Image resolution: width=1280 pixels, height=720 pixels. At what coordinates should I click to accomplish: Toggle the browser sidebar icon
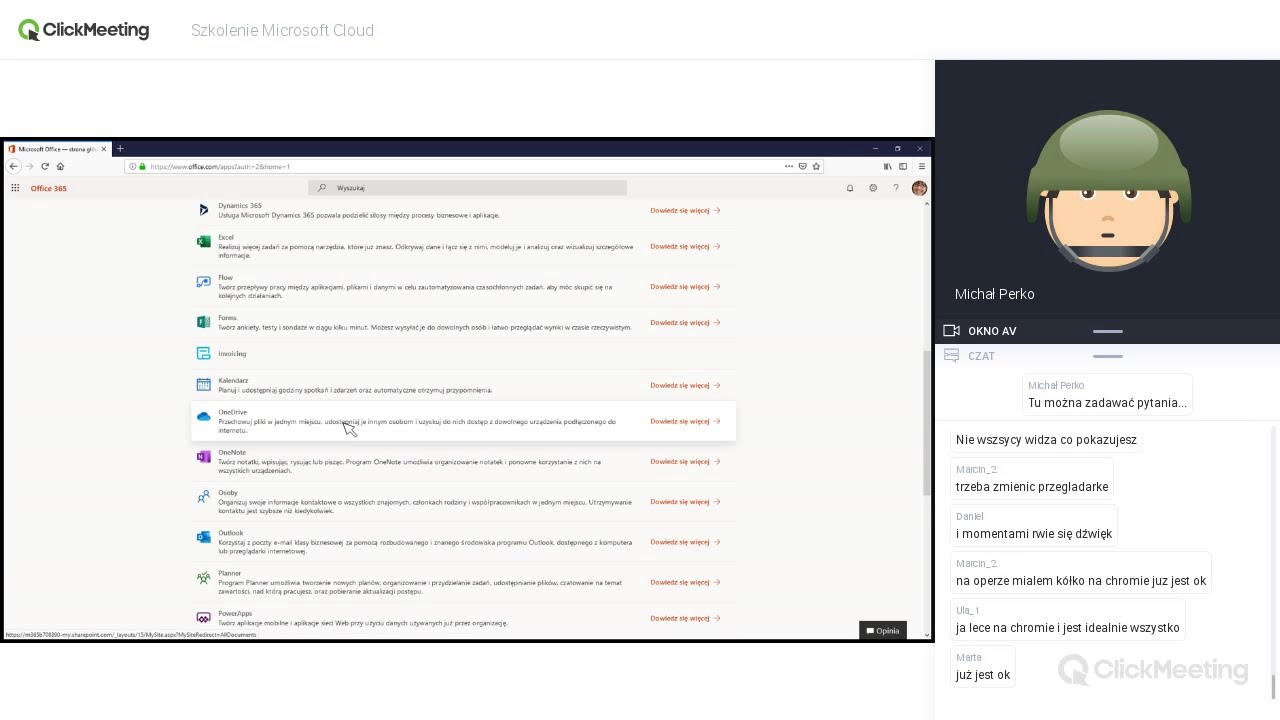903,166
